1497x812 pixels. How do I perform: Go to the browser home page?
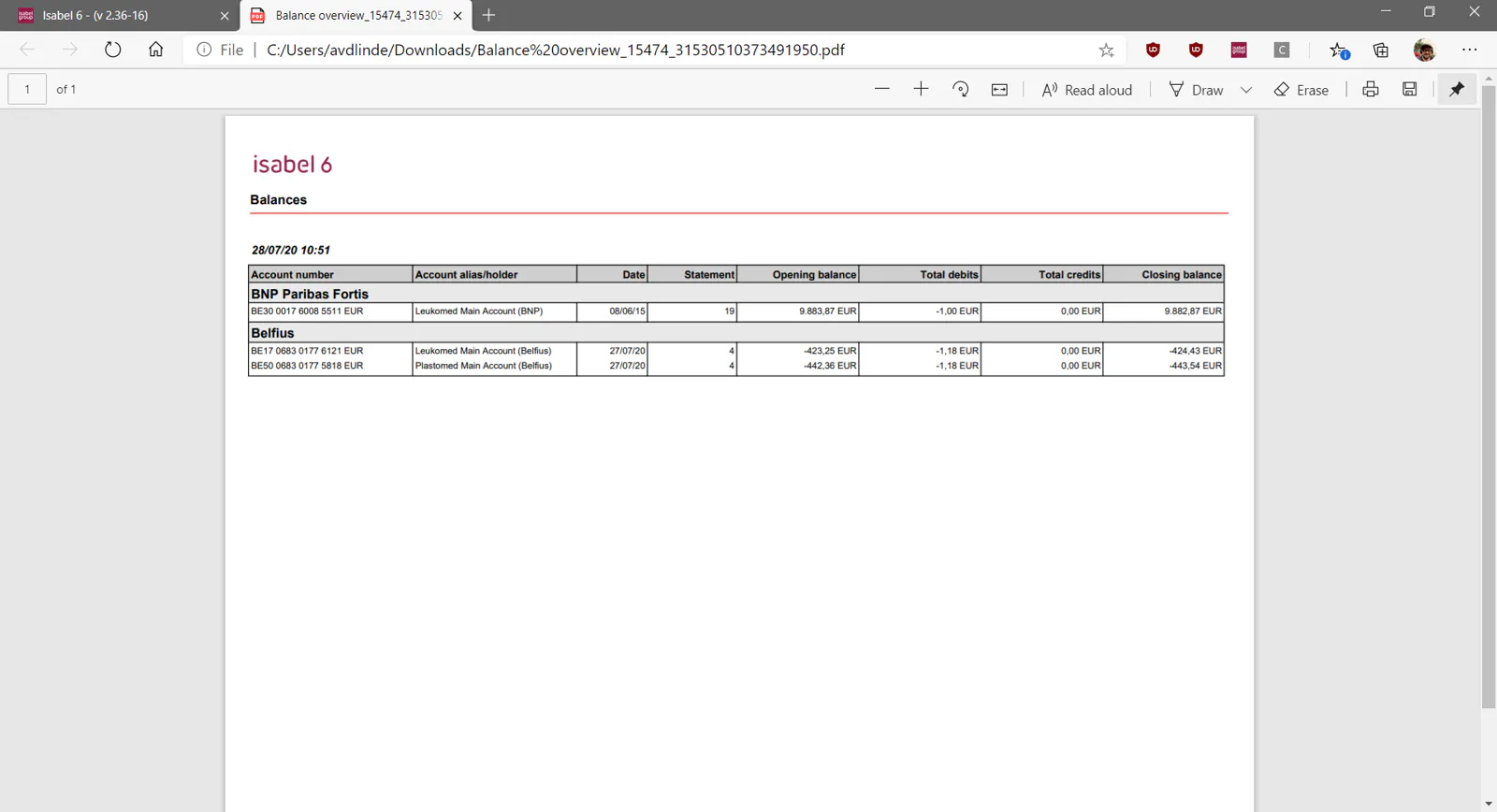[156, 50]
